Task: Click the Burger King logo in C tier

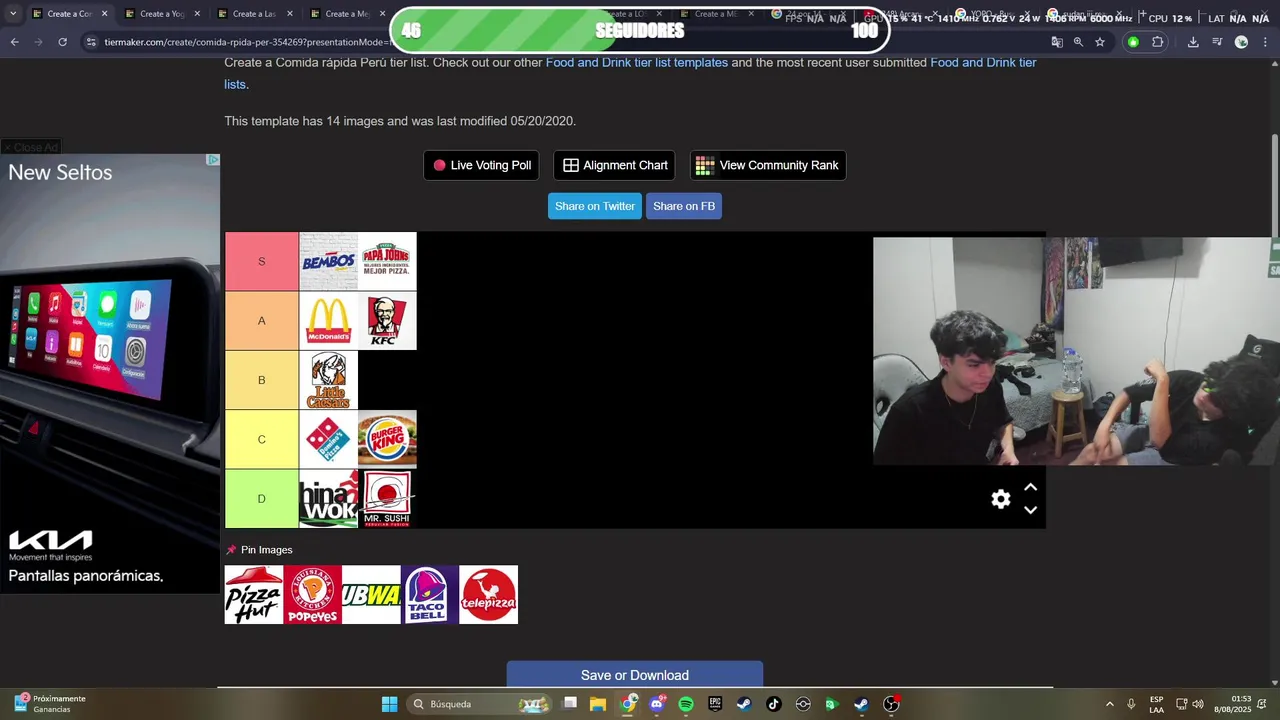Action: 387,439
